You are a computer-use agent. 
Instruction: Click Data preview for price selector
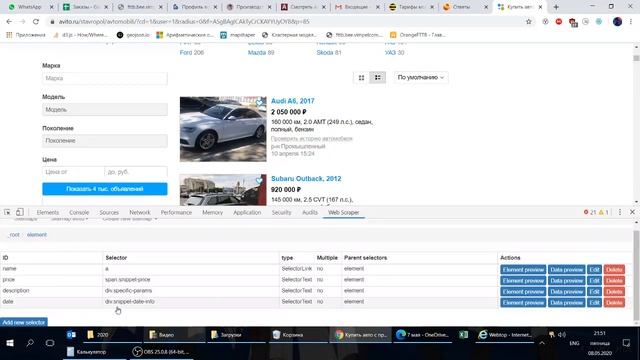(567, 281)
